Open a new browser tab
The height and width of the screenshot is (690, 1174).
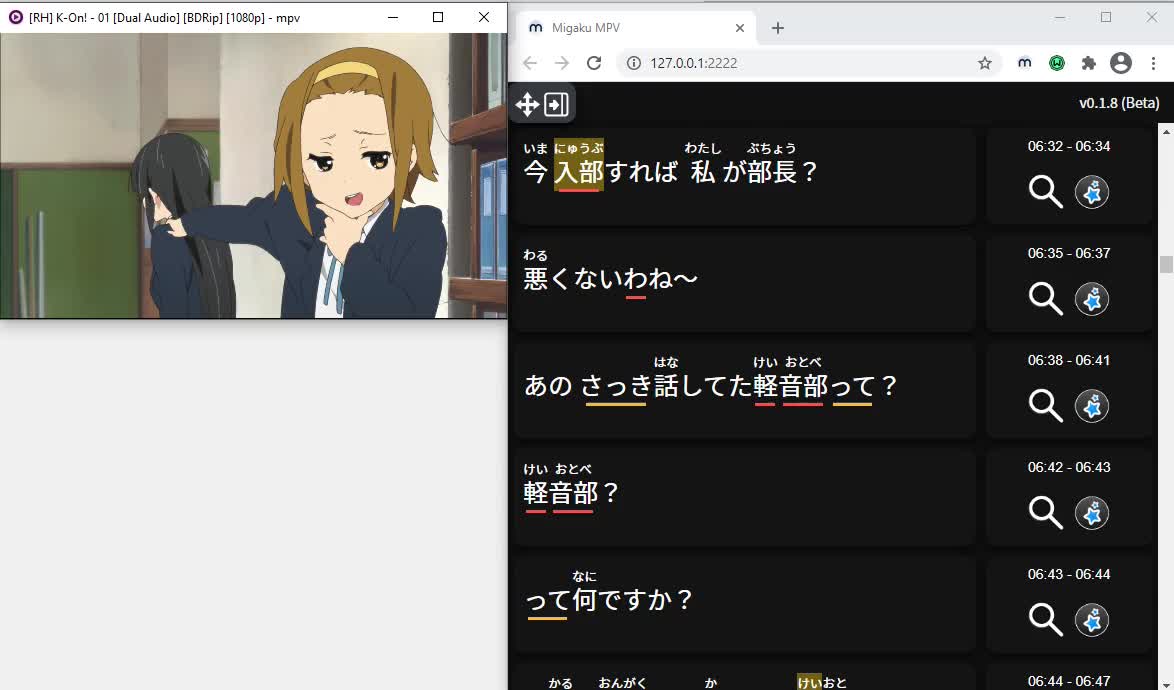[x=778, y=28]
